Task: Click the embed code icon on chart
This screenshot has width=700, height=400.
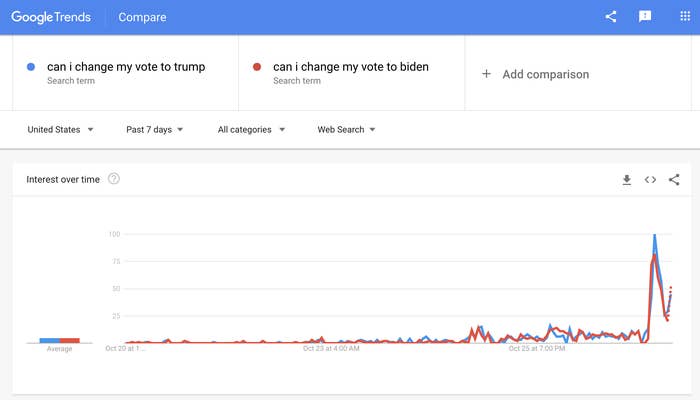Action: pyautogui.click(x=650, y=179)
